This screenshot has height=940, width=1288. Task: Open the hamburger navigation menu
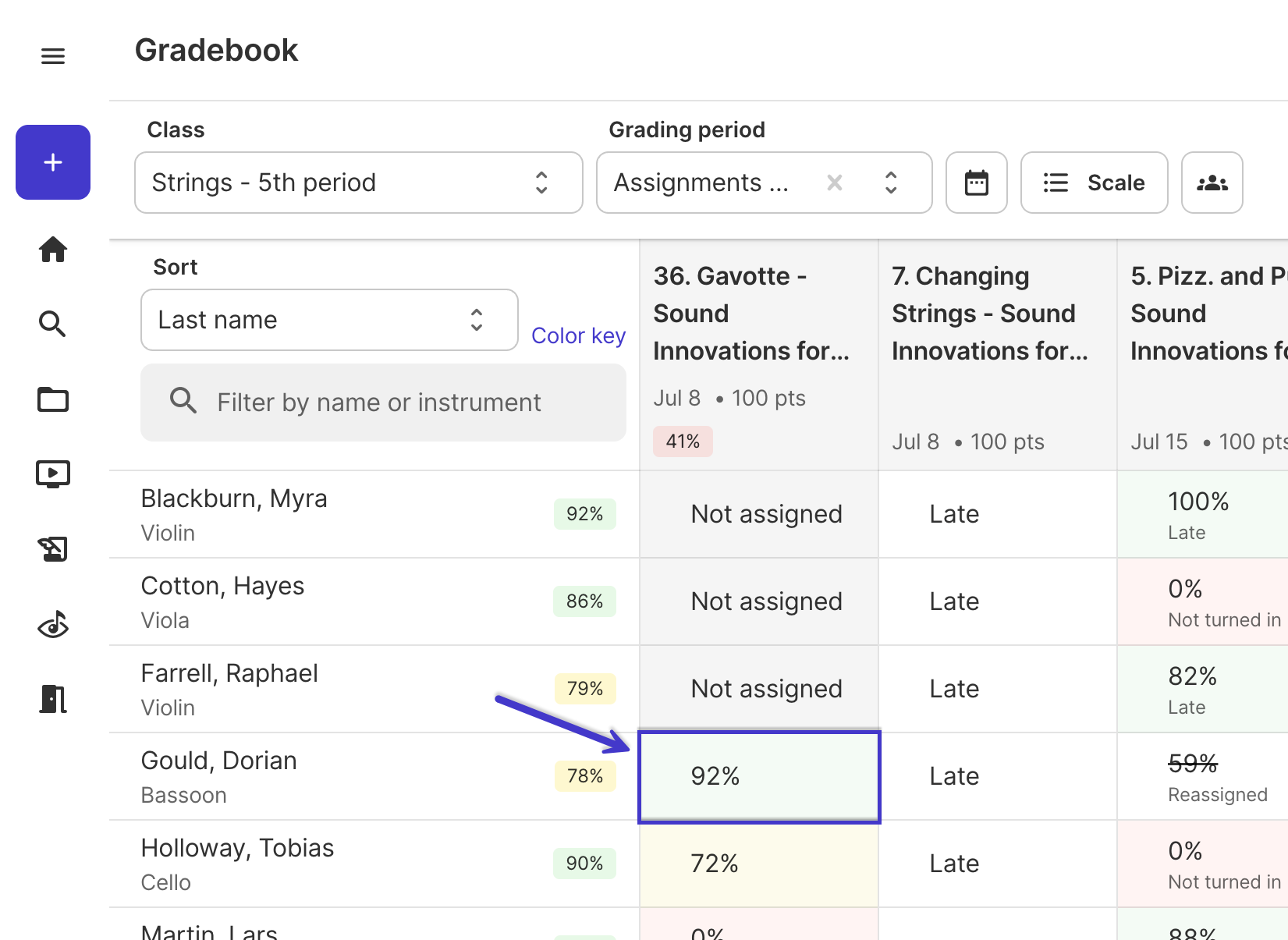pos(53,56)
